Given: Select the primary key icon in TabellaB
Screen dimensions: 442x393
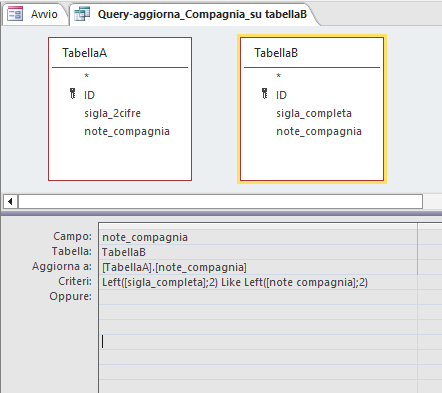Looking at the screenshot, I should [x=264, y=94].
